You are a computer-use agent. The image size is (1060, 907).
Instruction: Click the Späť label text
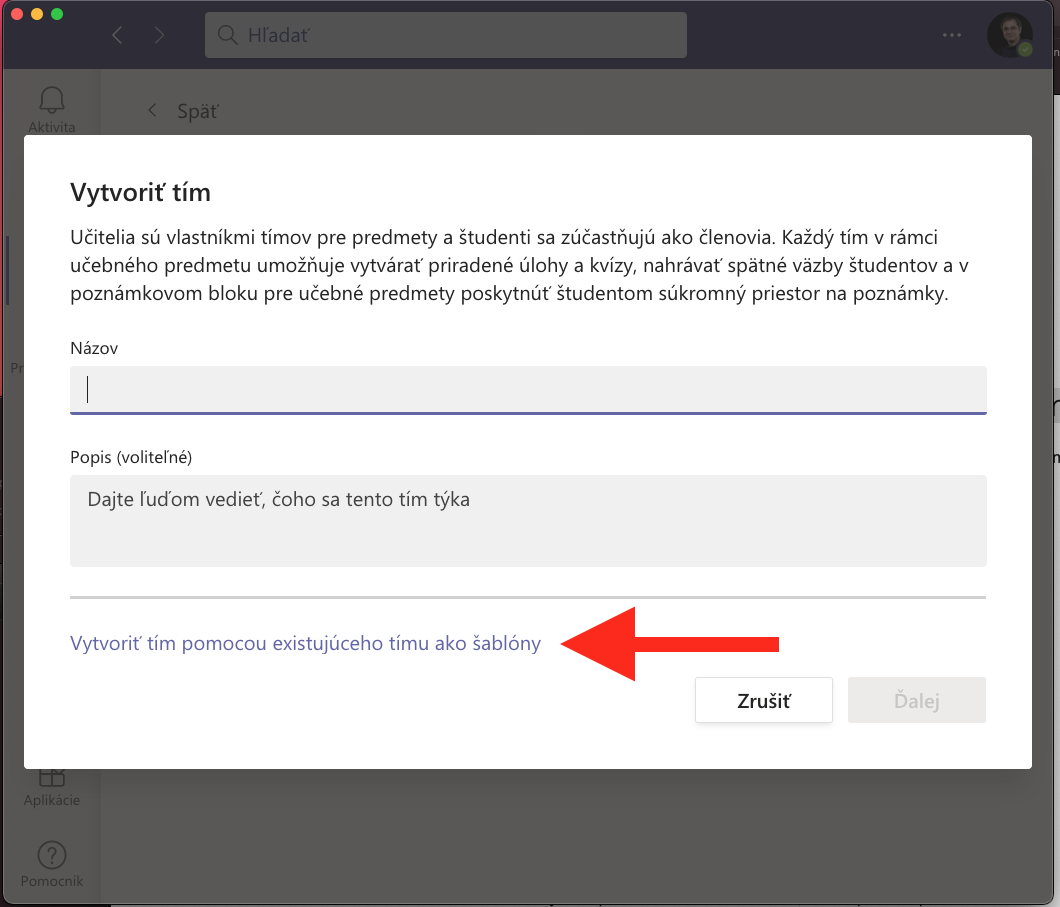point(197,111)
